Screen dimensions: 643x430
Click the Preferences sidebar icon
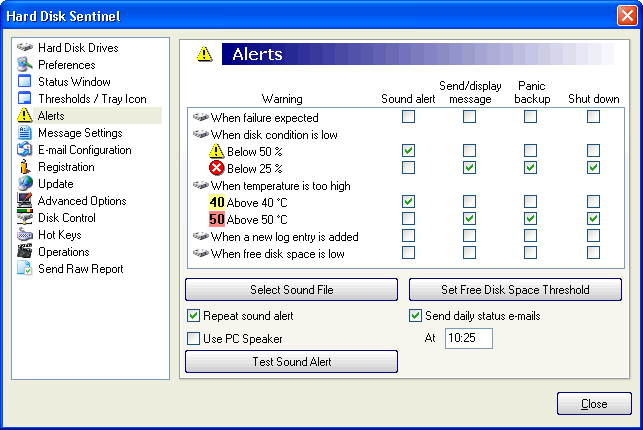(25, 64)
